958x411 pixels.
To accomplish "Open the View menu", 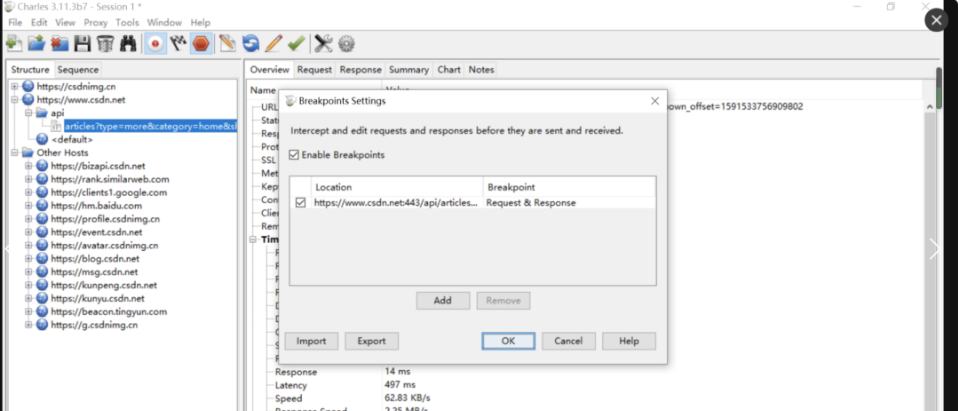I will (x=65, y=23).
